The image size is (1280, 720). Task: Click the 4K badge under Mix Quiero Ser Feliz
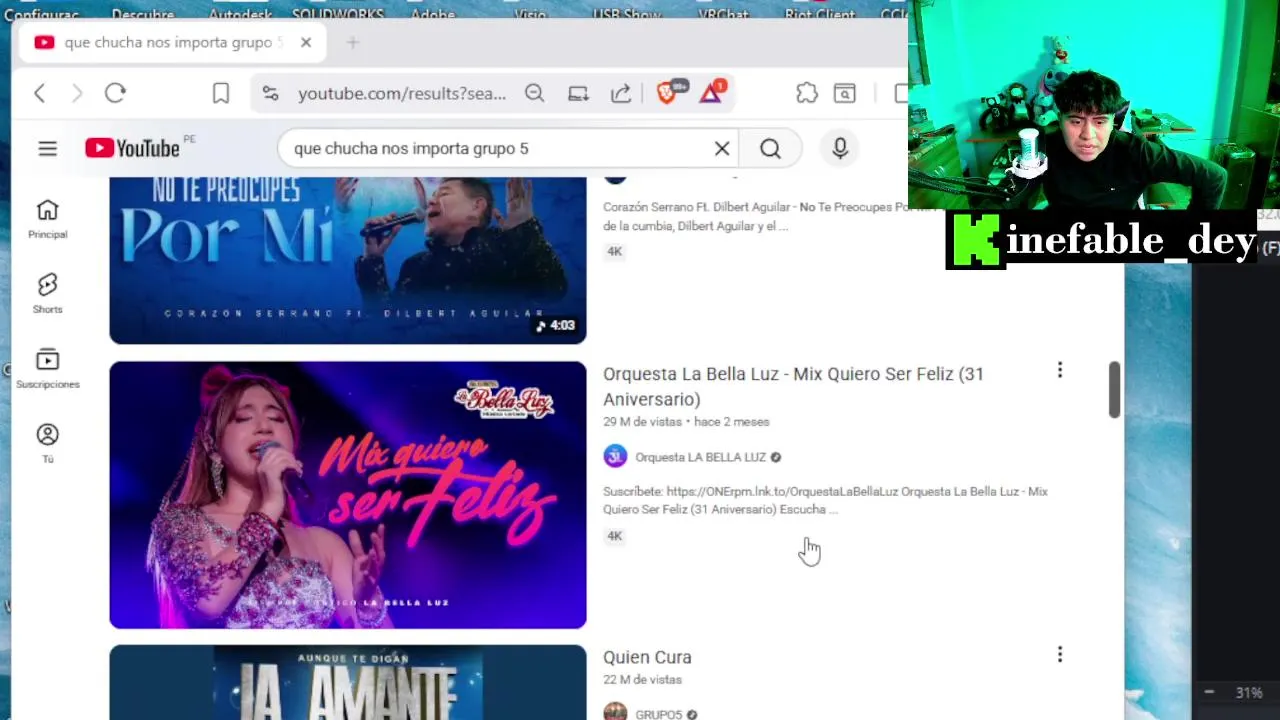(x=615, y=536)
